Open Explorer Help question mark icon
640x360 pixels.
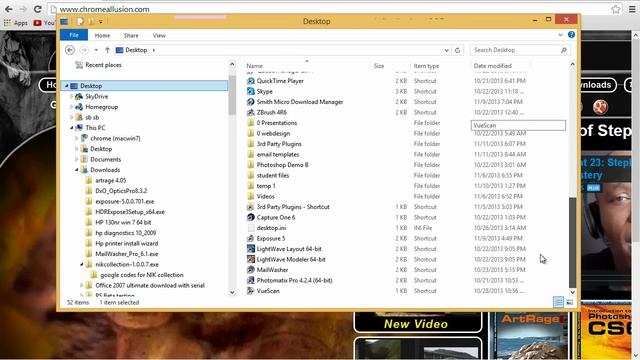coord(571,35)
